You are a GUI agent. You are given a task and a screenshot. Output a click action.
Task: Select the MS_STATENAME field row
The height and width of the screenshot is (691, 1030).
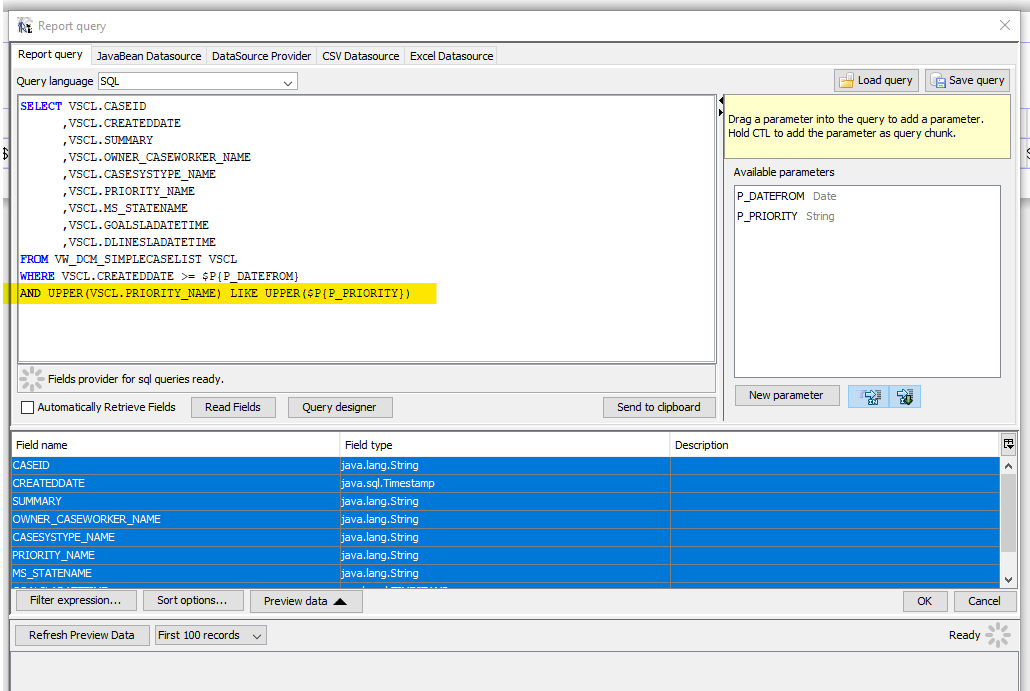(x=505, y=573)
